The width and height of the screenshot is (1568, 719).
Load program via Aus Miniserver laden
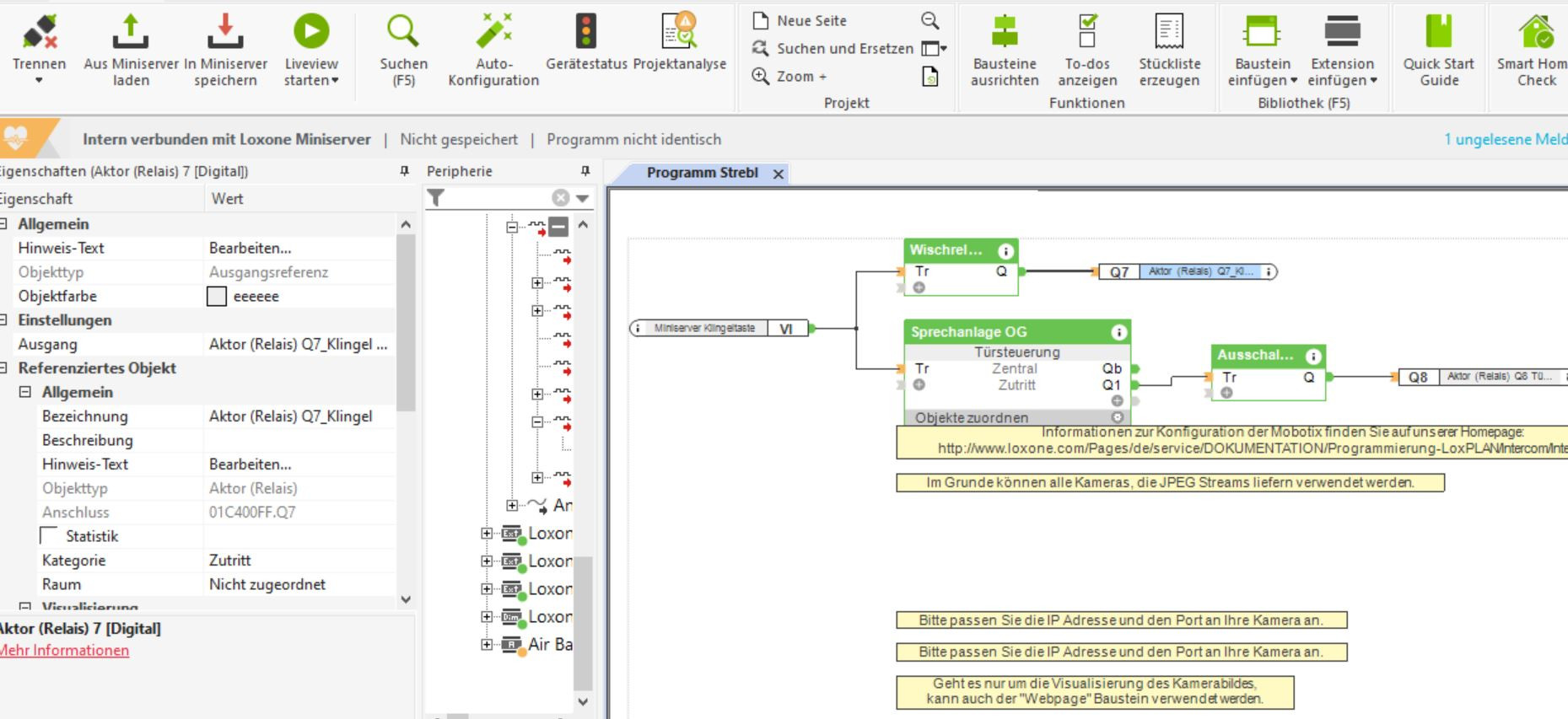pyautogui.click(x=131, y=33)
